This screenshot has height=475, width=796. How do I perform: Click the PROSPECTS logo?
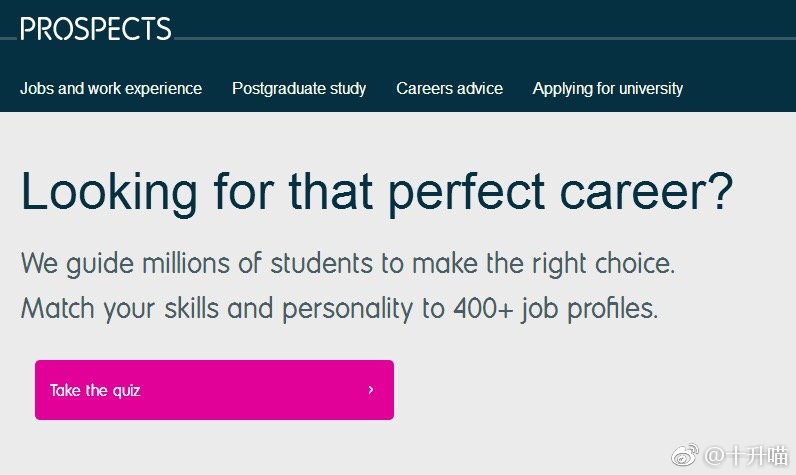pos(96,28)
